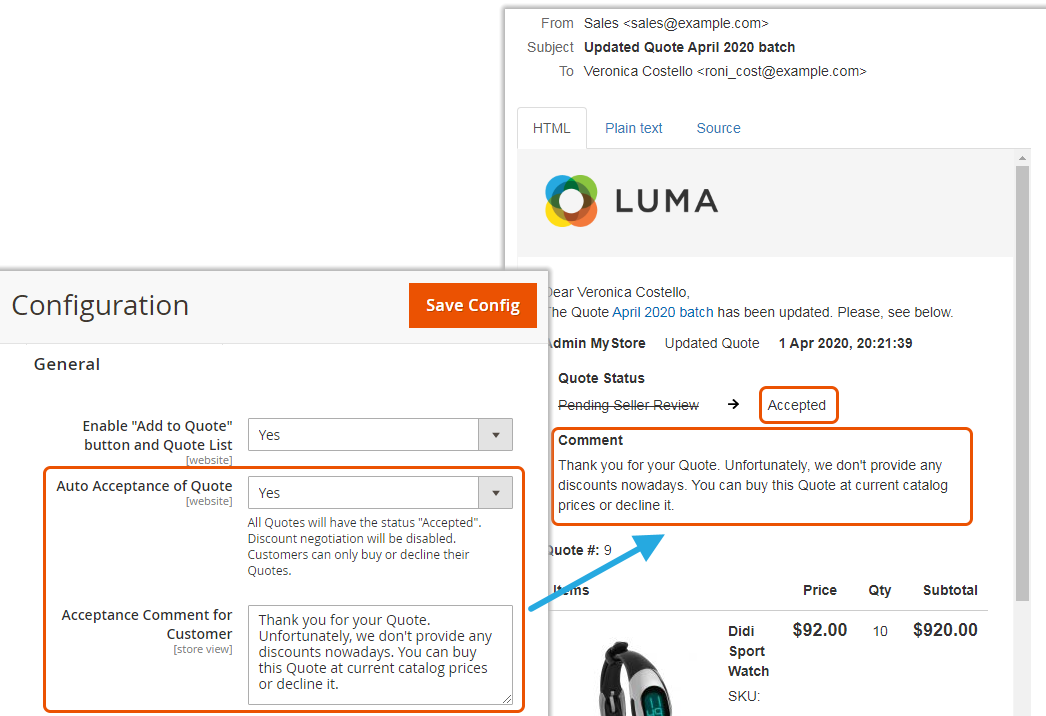
Task: Click the email scrollbar up arrow
Action: click(1021, 158)
